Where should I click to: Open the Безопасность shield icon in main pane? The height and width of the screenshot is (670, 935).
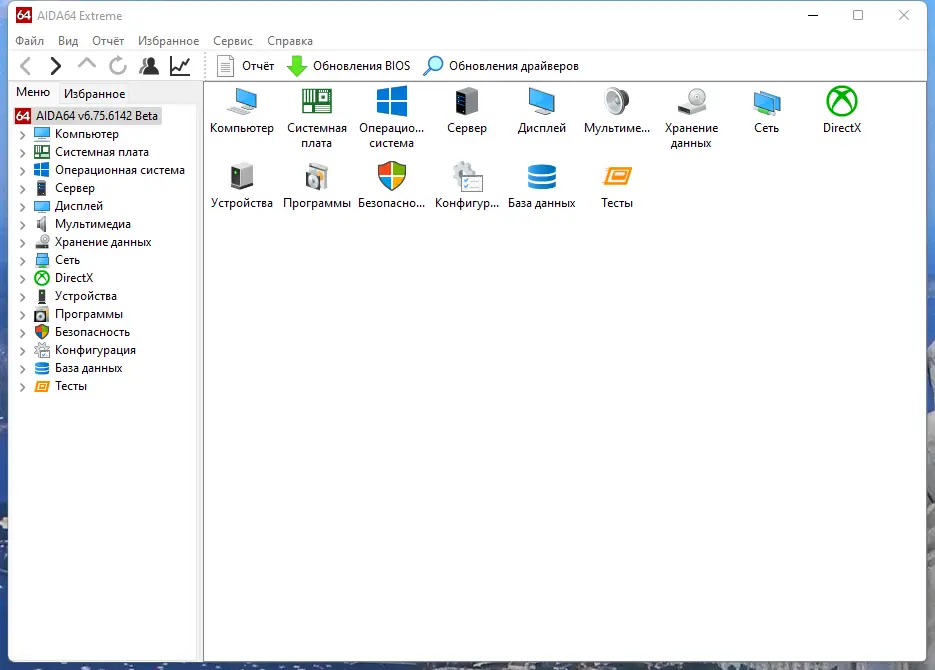(x=392, y=176)
